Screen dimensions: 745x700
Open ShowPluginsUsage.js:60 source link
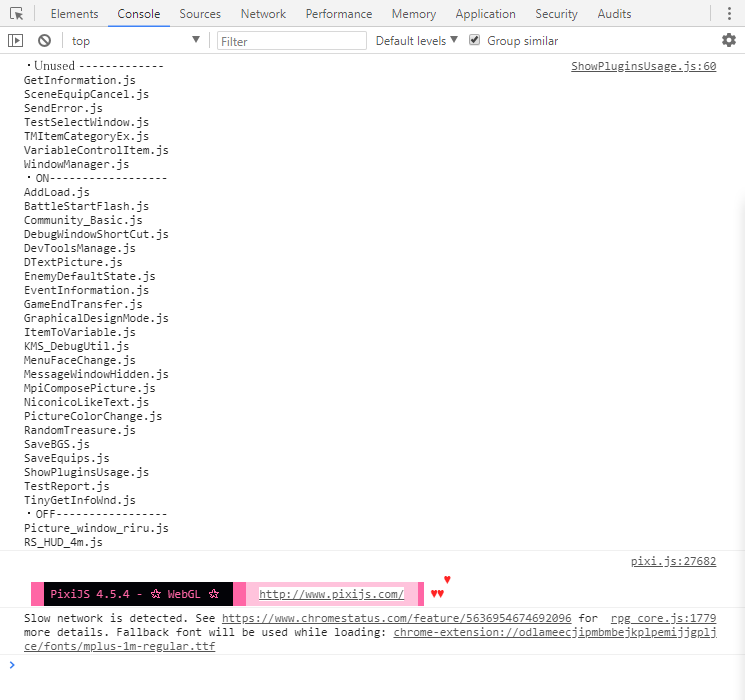click(643, 66)
